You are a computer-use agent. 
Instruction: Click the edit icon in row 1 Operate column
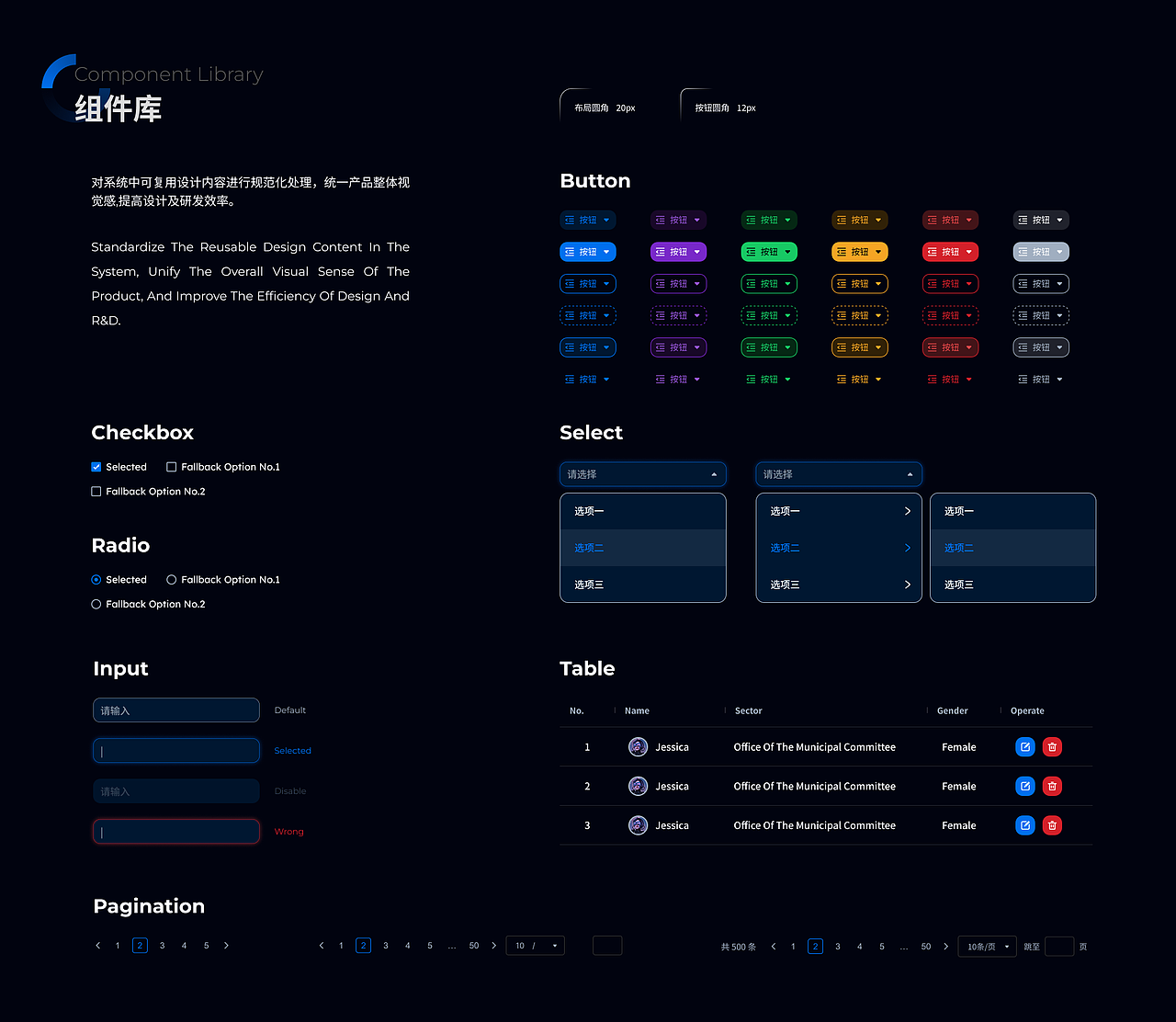(1025, 747)
